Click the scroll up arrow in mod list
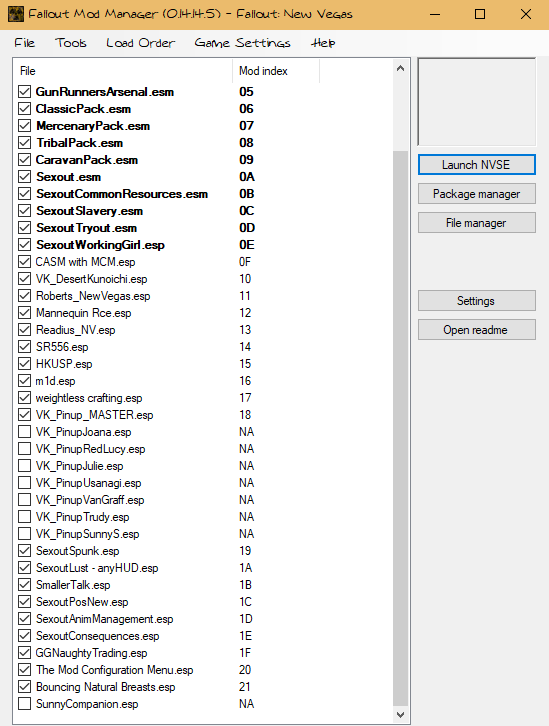Image resolution: width=549 pixels, height=726 pixels. tap(400, 69)
